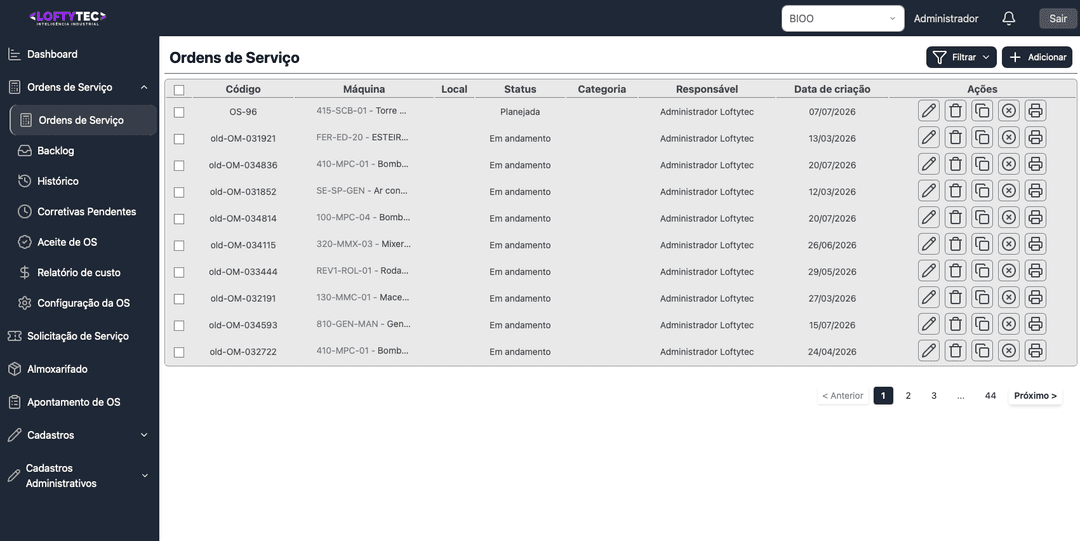
Task: Delete order OS-96 with trash icon
Action: tap(955, 110)
